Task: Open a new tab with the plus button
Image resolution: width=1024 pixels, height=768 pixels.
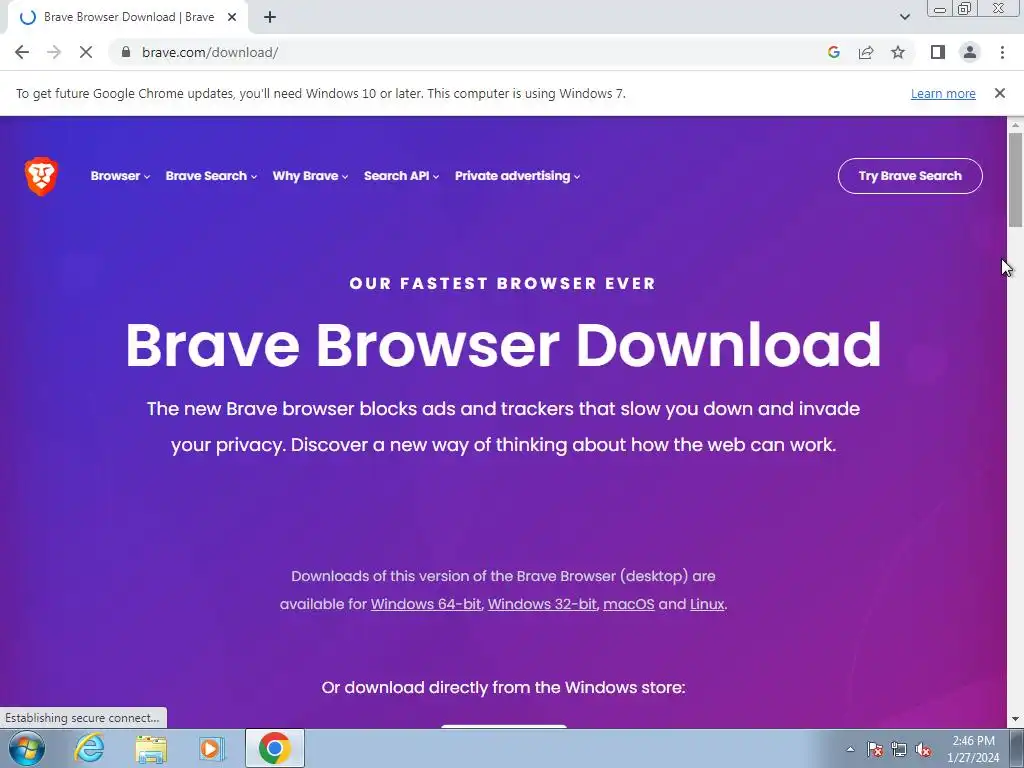Action: [270, 17]
